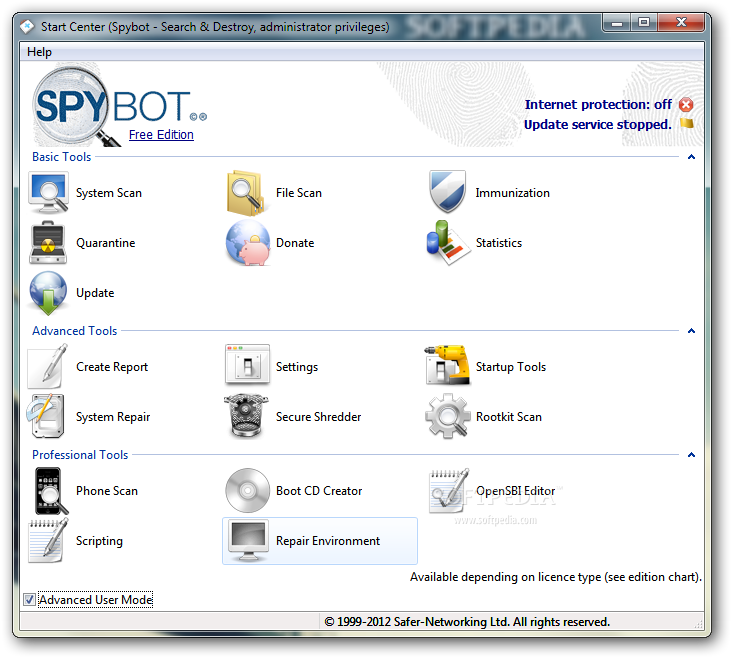
Task: Click the Advanced Tools section heading
Action: [75, 331]
